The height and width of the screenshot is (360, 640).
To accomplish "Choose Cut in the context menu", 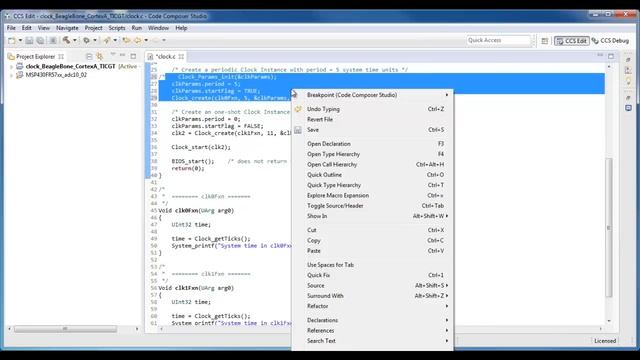I will [x=372, y=230].
